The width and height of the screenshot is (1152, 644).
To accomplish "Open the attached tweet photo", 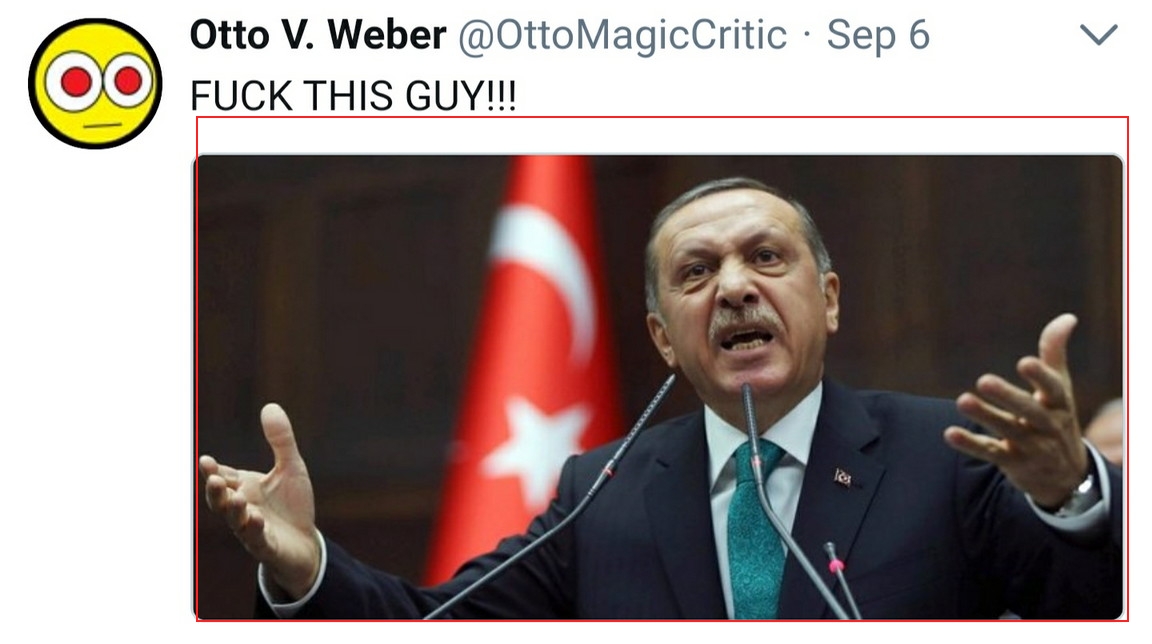I will point(658,387).
